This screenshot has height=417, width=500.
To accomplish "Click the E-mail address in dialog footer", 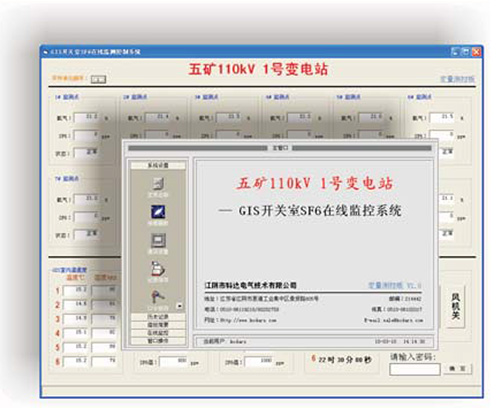I will pos(393,320).
